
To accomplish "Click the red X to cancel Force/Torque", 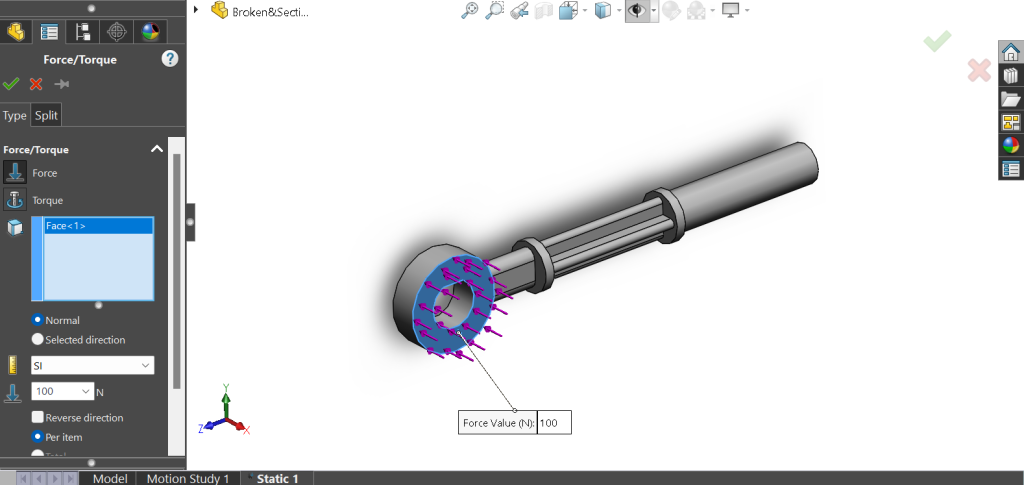I will tap(36, 84).
